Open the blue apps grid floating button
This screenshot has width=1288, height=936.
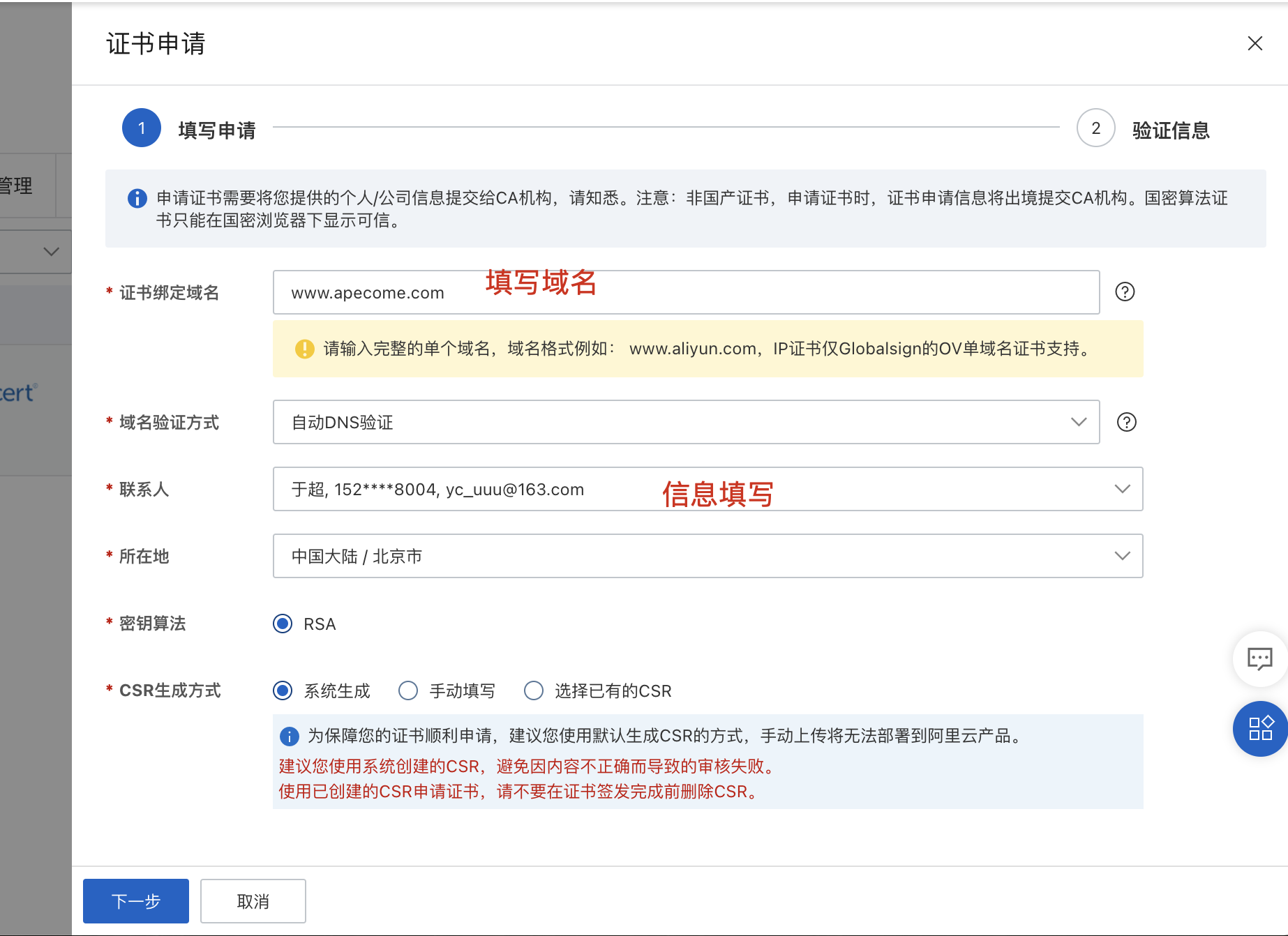(x=1260, y=728)
